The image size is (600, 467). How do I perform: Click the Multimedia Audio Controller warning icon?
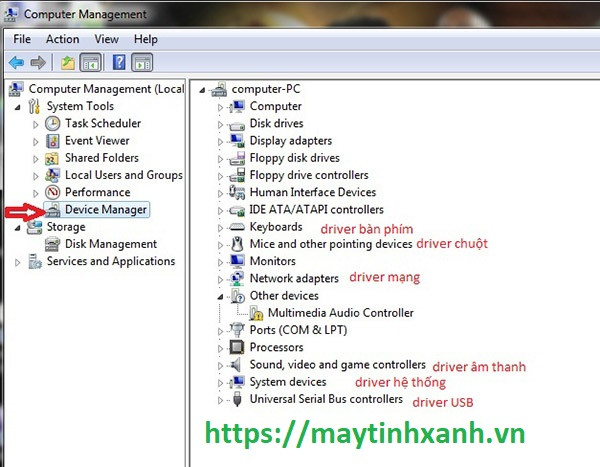point(256,313)
